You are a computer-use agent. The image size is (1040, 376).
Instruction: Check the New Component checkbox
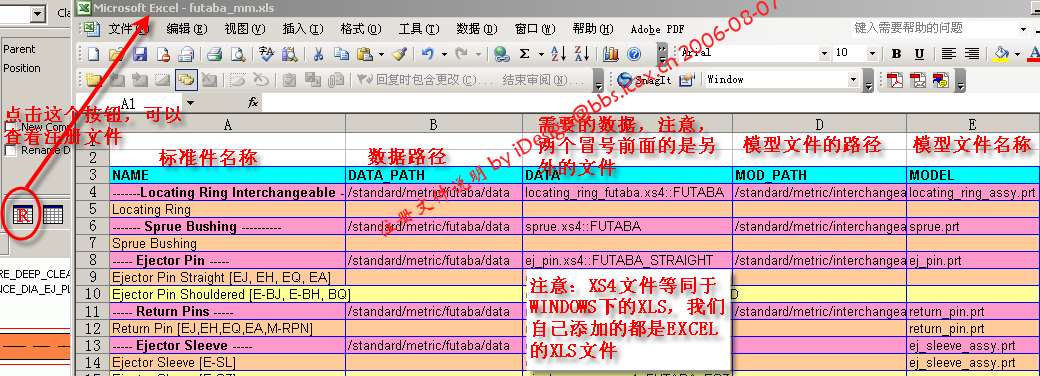(10, 127)
